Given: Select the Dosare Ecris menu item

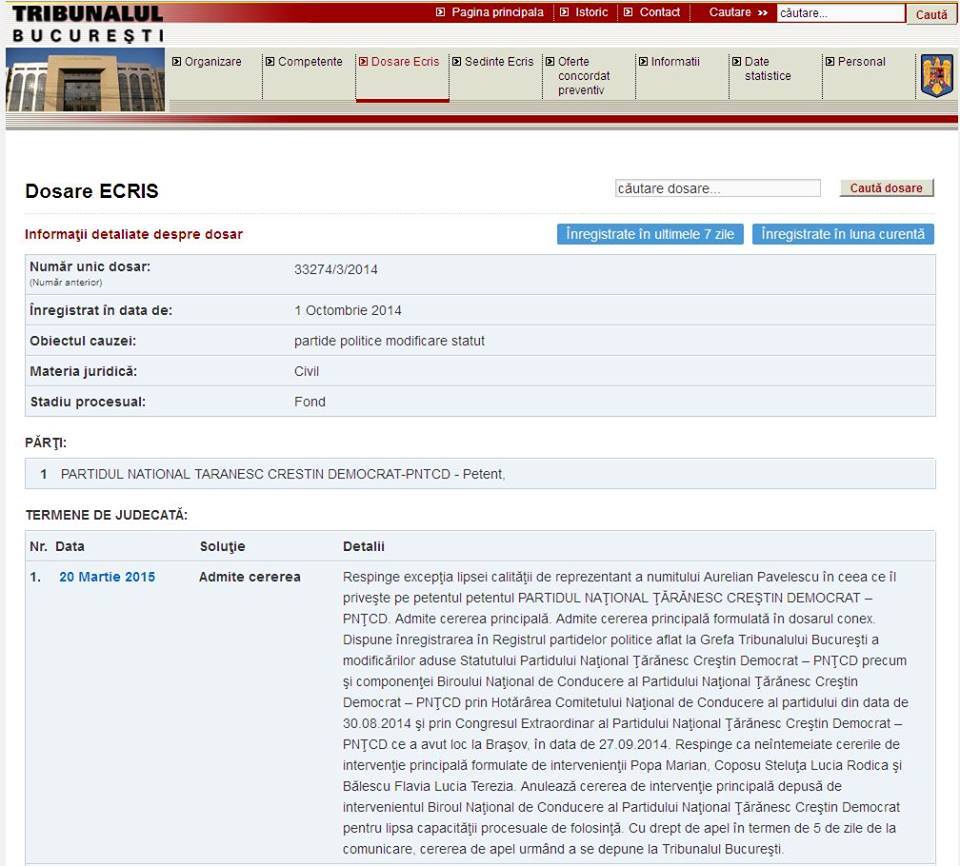Looking at the screenshot, I should click(x=405, y=62).
